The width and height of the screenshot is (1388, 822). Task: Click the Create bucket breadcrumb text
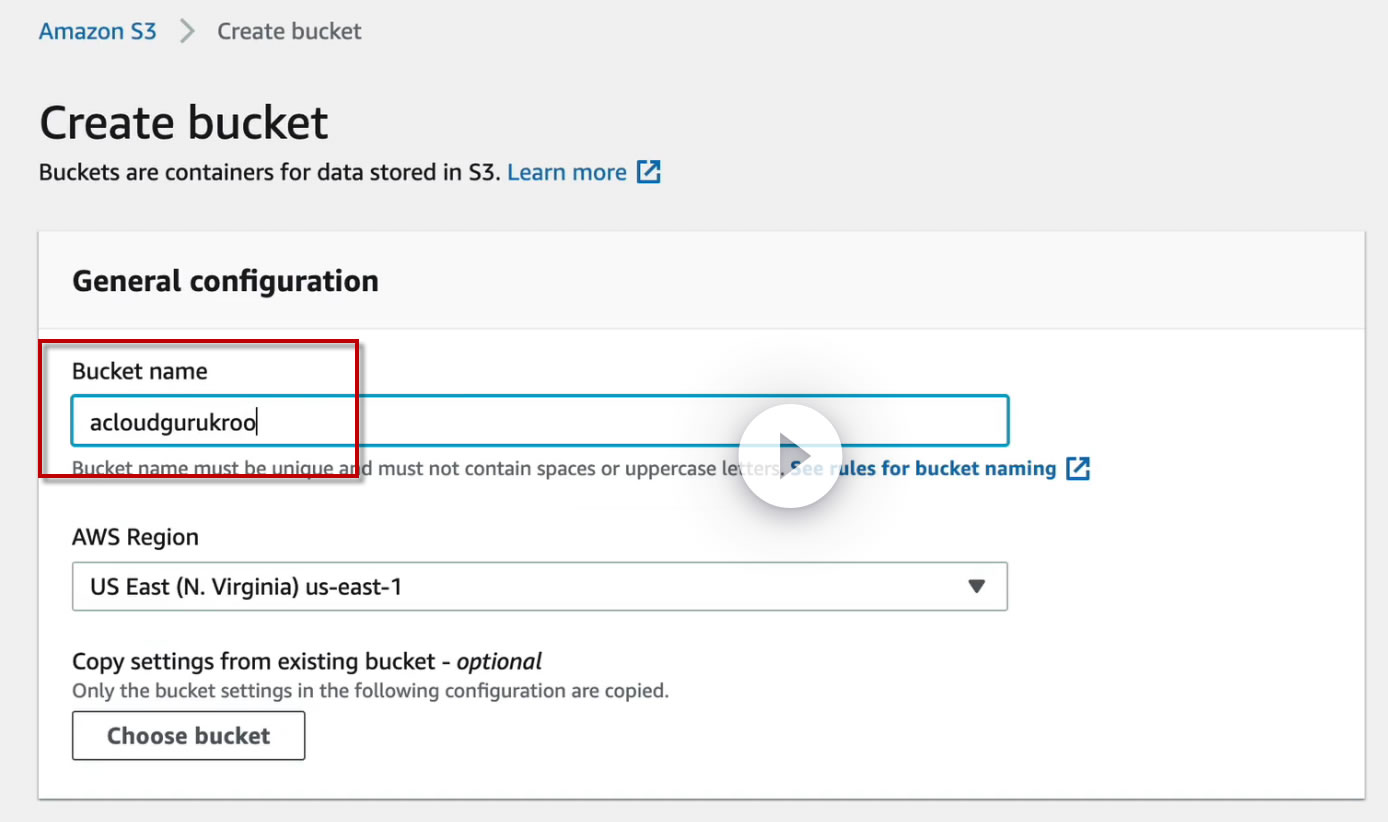pyautogui.click(x=289, y=31)
